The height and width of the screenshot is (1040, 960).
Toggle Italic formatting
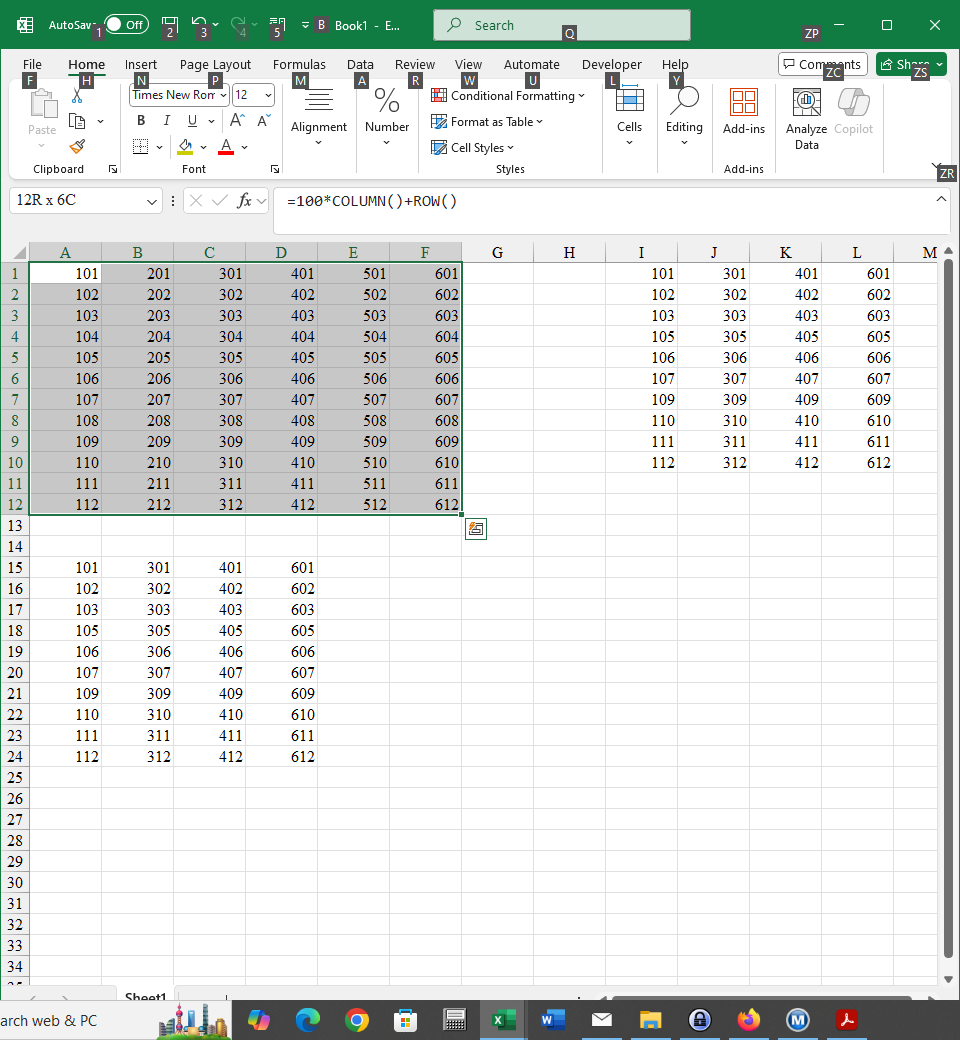167,121
